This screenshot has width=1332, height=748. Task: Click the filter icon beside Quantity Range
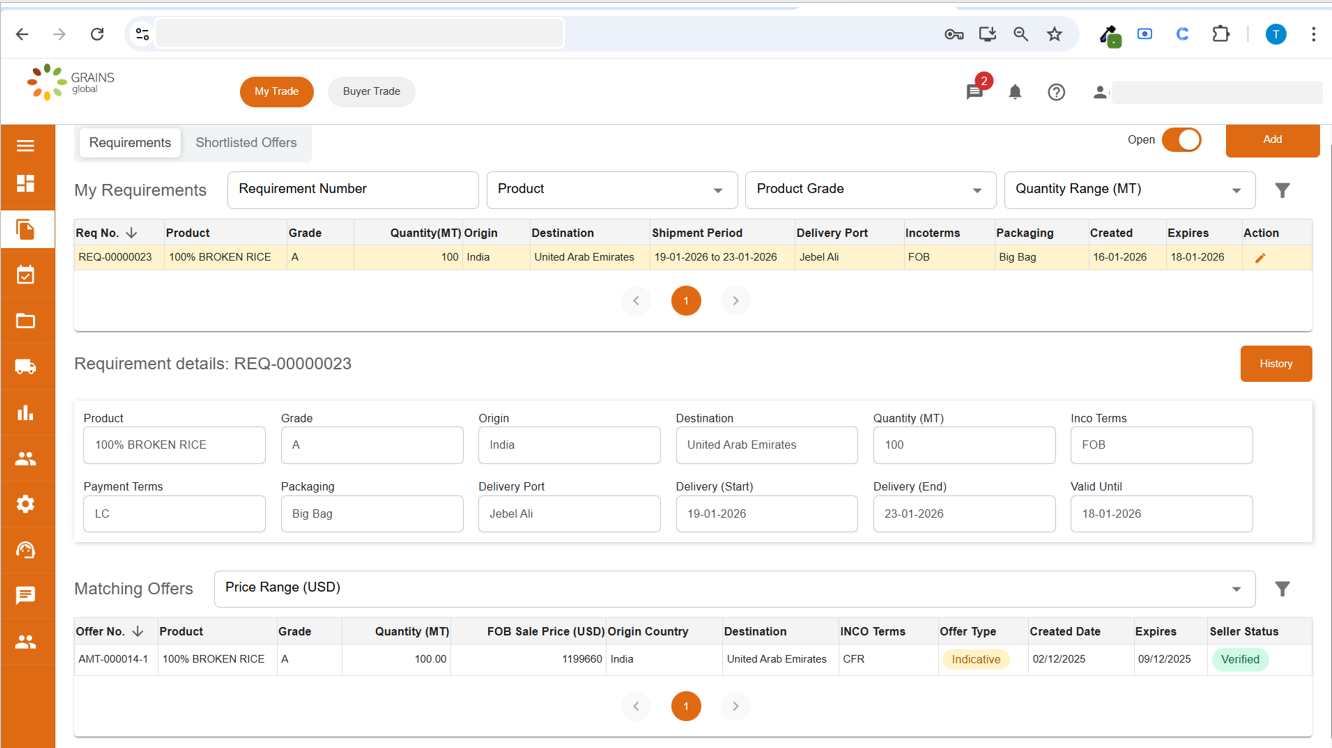pyautogui.click(x=1282, y=190)
